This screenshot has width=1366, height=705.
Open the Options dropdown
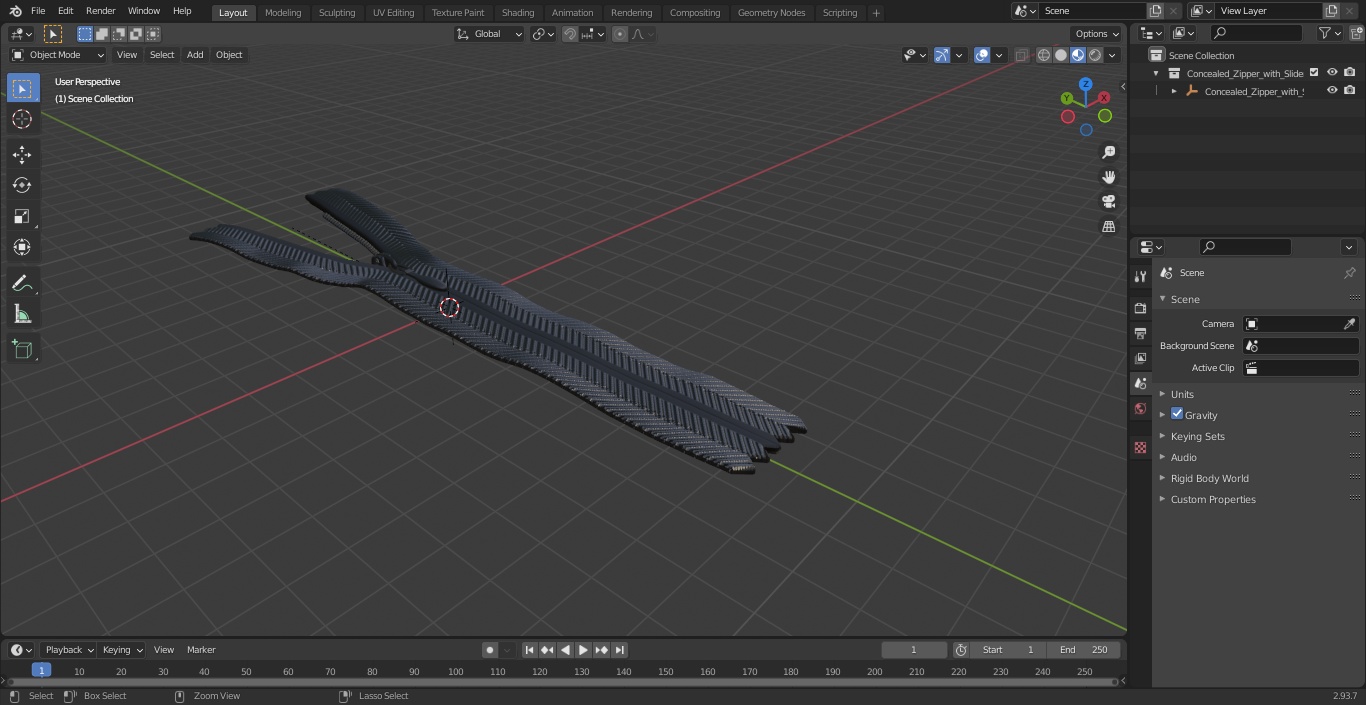click(x=1097, y=34)
